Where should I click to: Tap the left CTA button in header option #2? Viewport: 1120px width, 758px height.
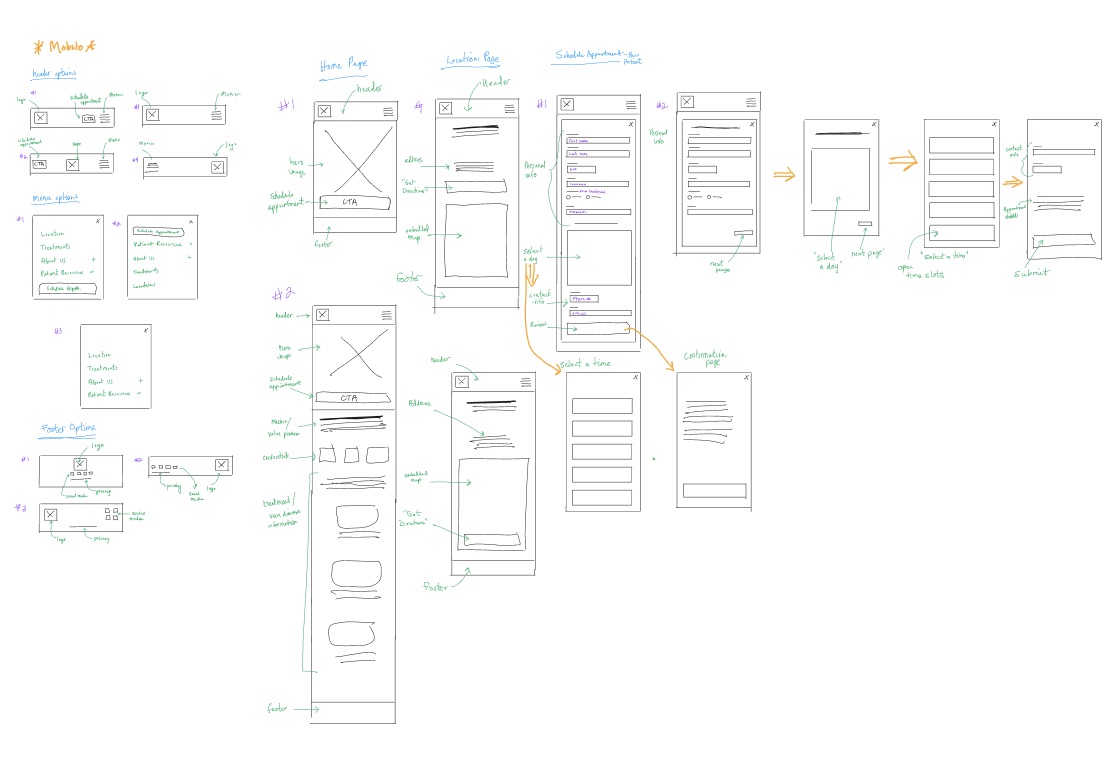pyautogui.click(x=39, y=164)
